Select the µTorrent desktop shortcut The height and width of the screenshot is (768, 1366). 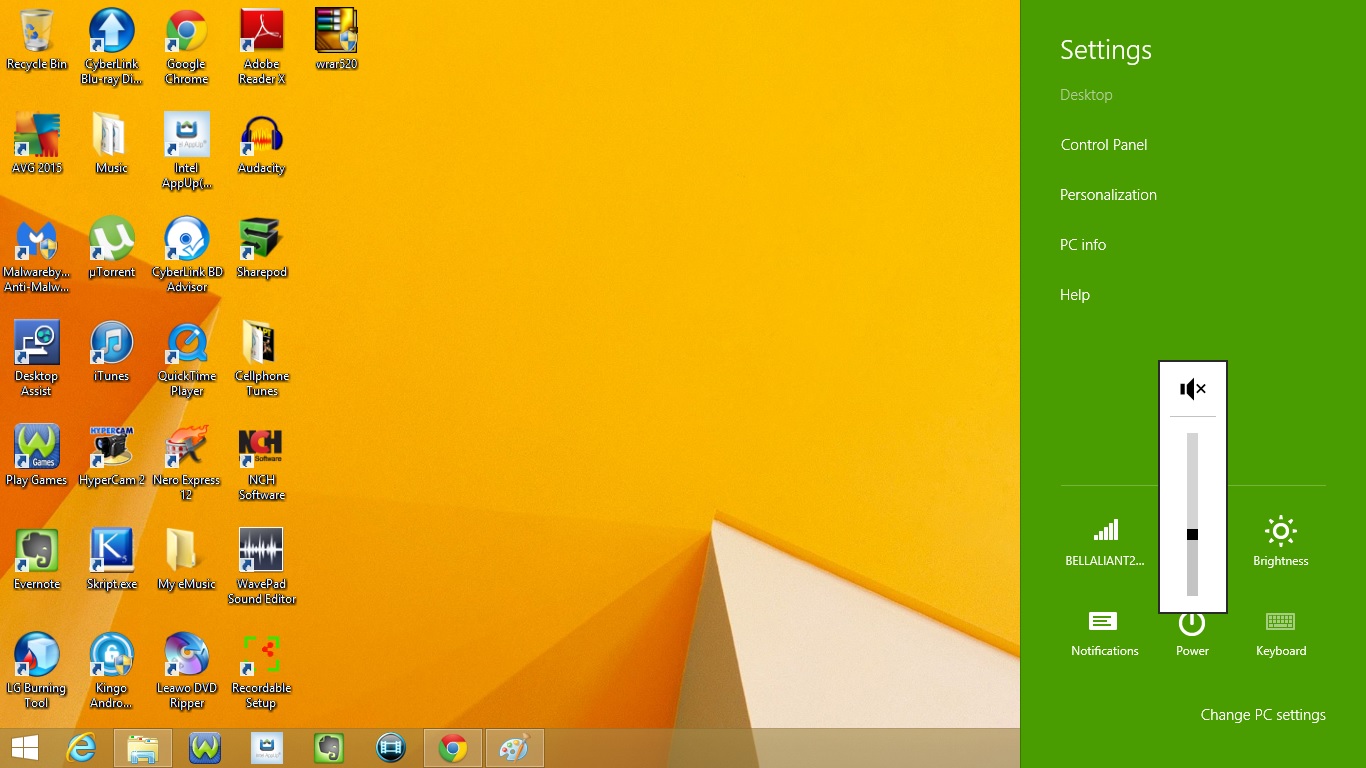(112, 248)
